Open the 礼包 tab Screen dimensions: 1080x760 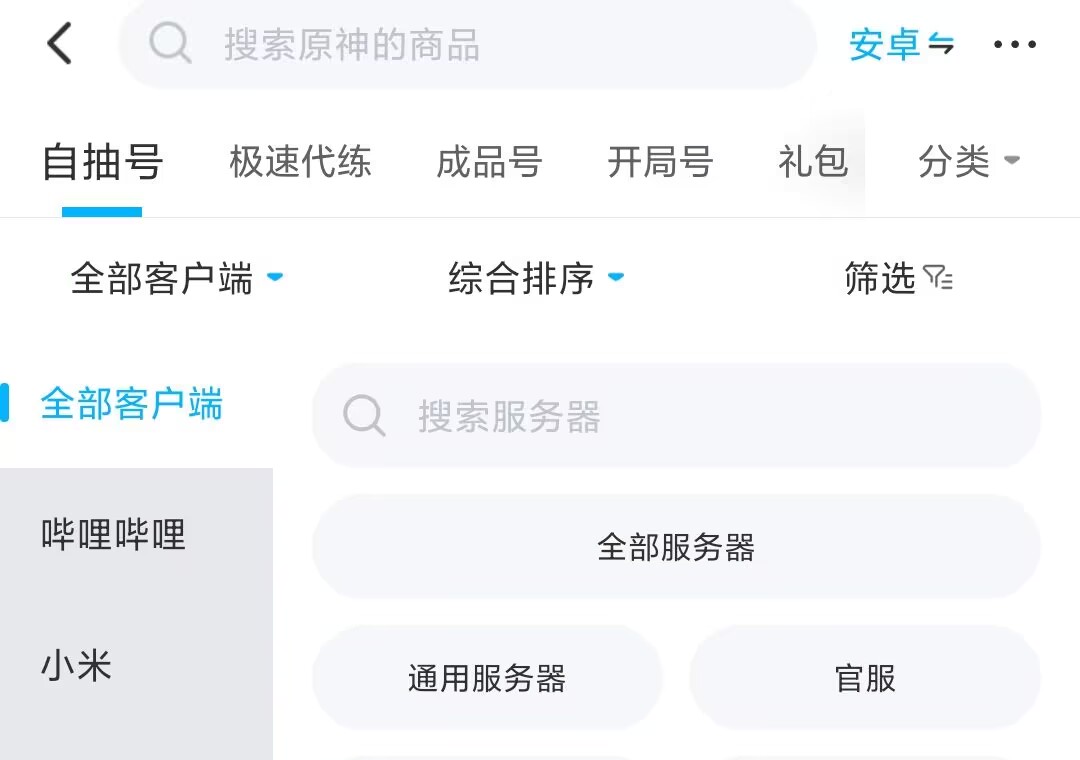coord(812,161)
